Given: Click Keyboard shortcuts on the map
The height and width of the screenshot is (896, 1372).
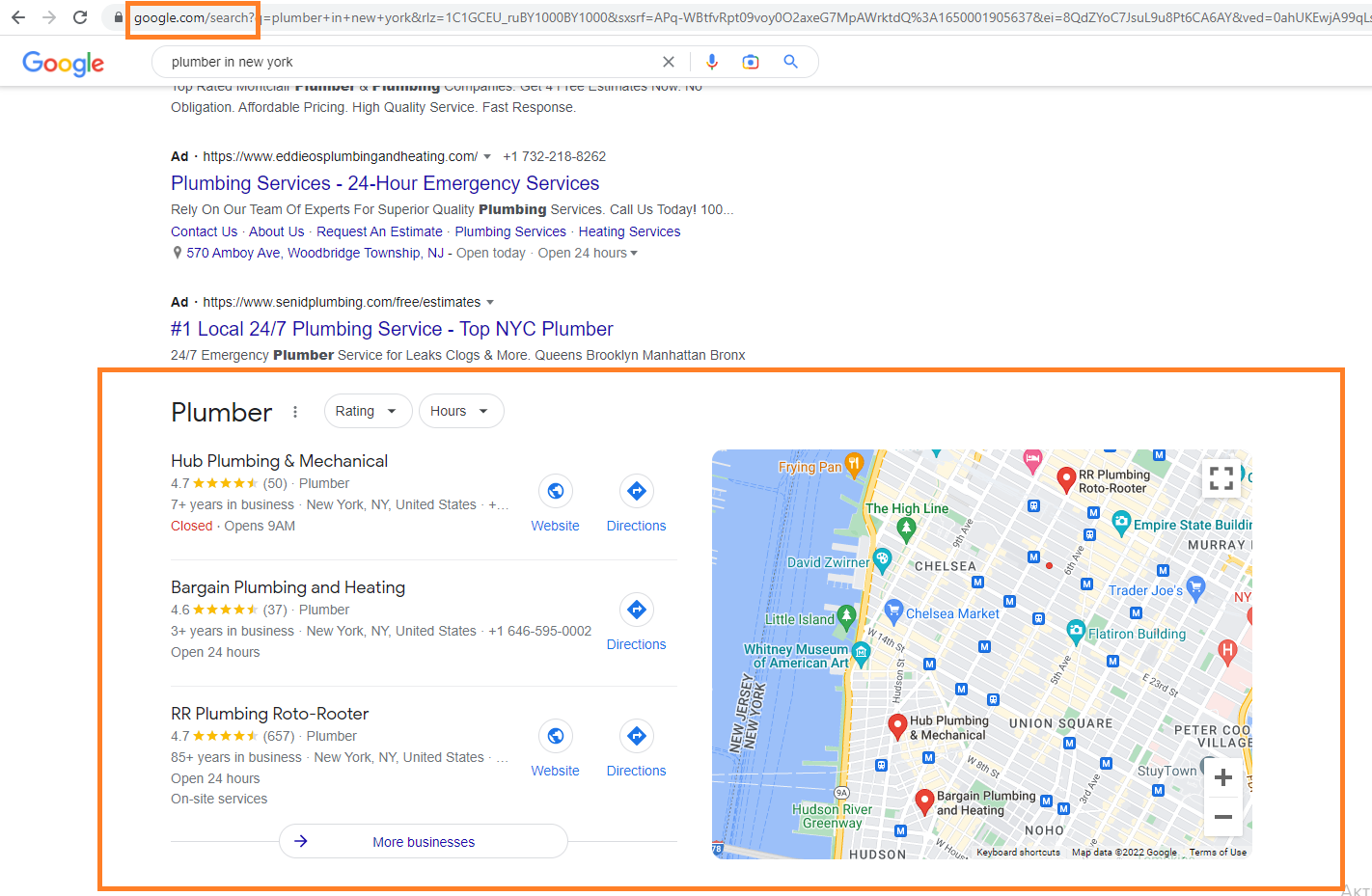Looking at the screenshot, I should [x=1018, y=853].
